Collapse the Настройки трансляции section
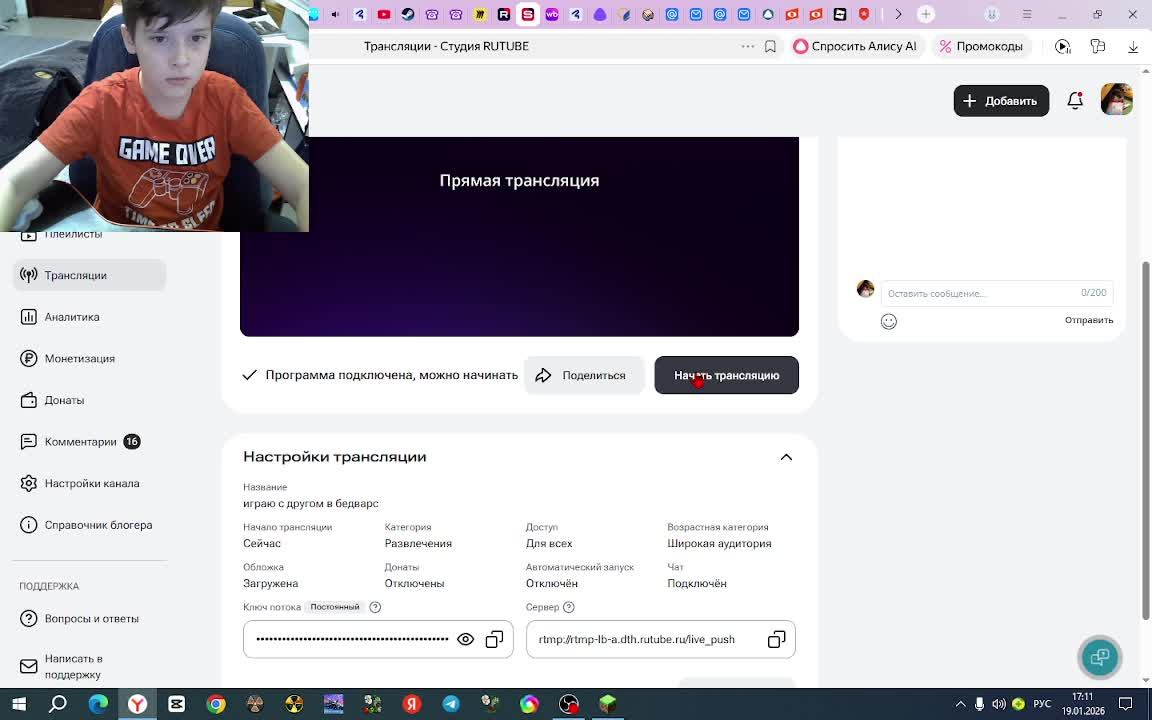 786,457
